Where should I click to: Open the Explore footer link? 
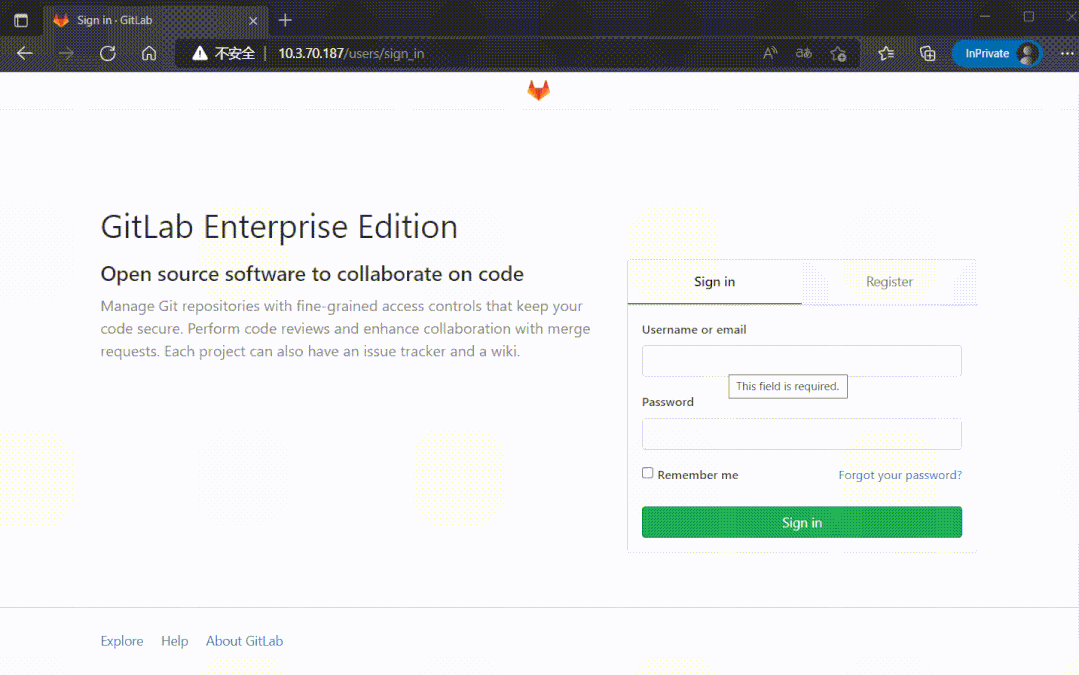[122, 641]
